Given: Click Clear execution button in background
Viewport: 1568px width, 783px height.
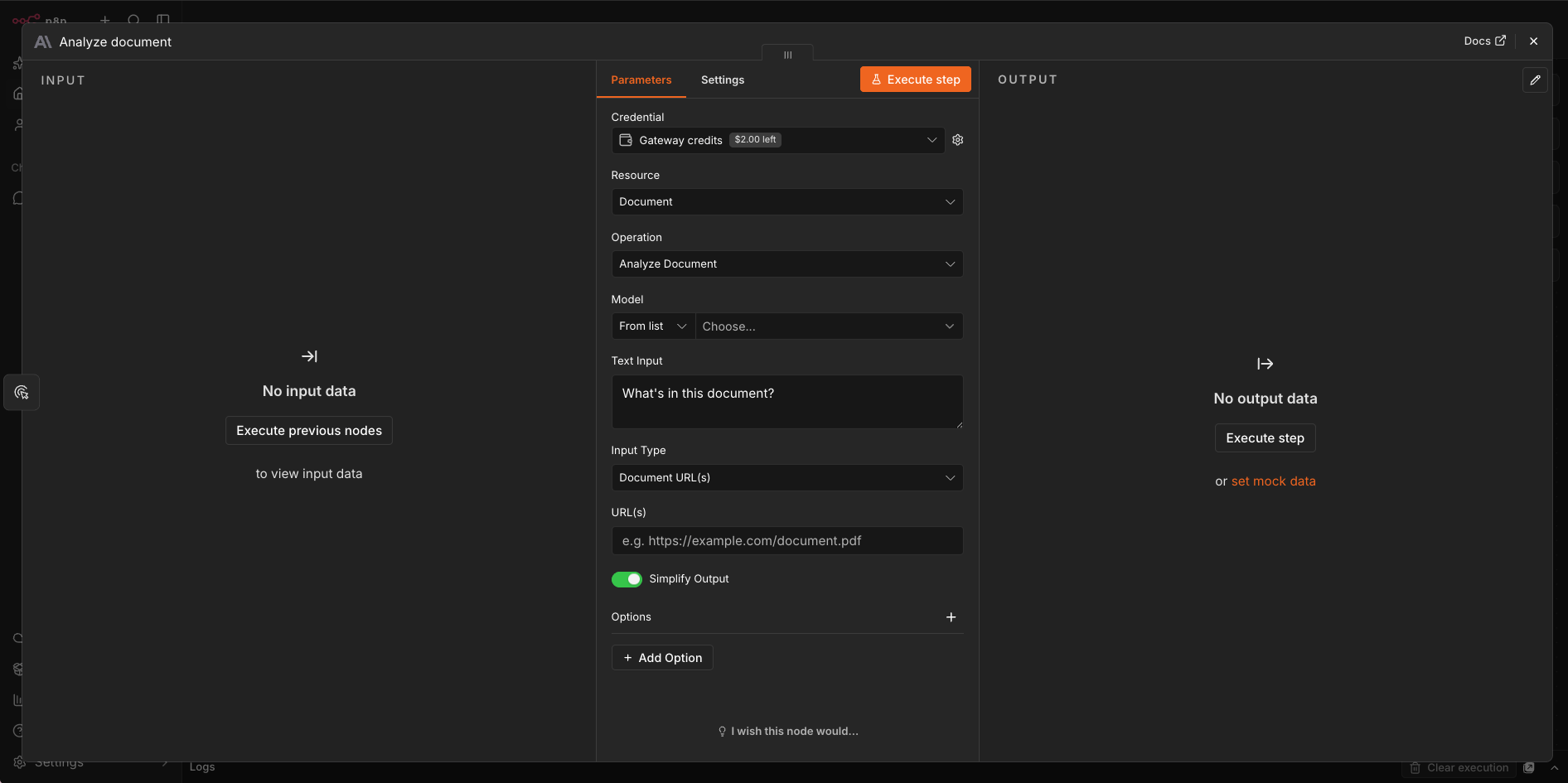Looking at the screenshot, I should coord(1459,768).
